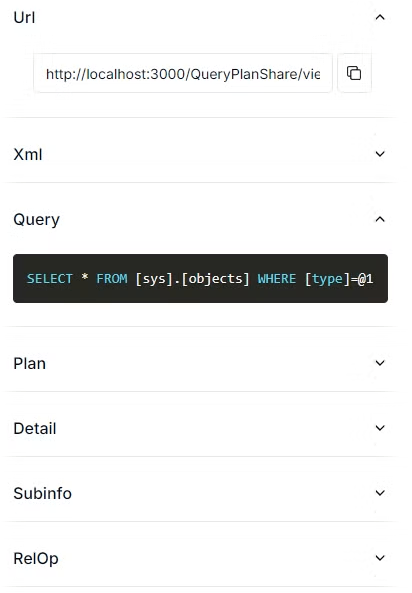Collapse the Url section with its chevron

point(380,17)
